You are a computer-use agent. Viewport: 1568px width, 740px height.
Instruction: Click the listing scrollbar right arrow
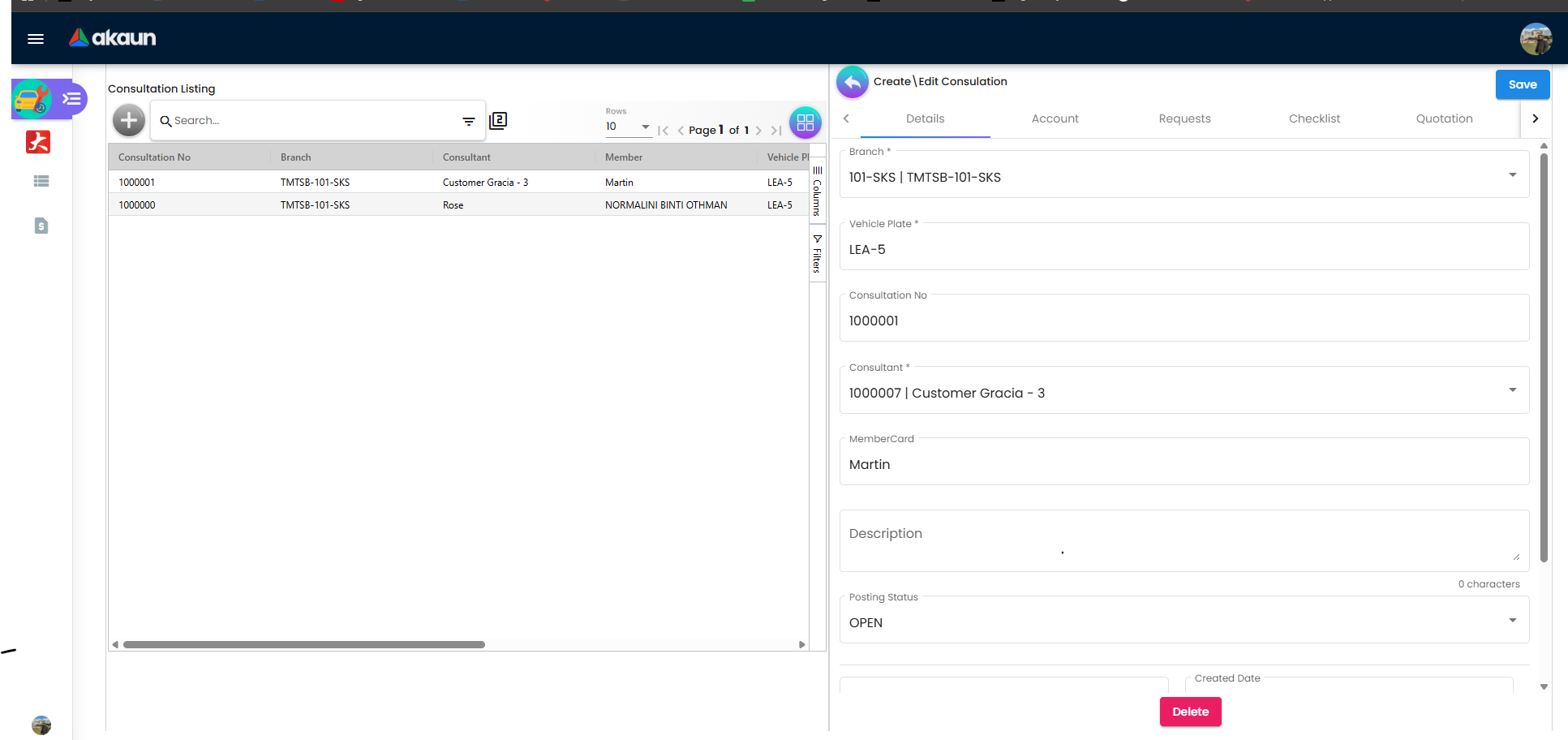click(x=802, y=645)
